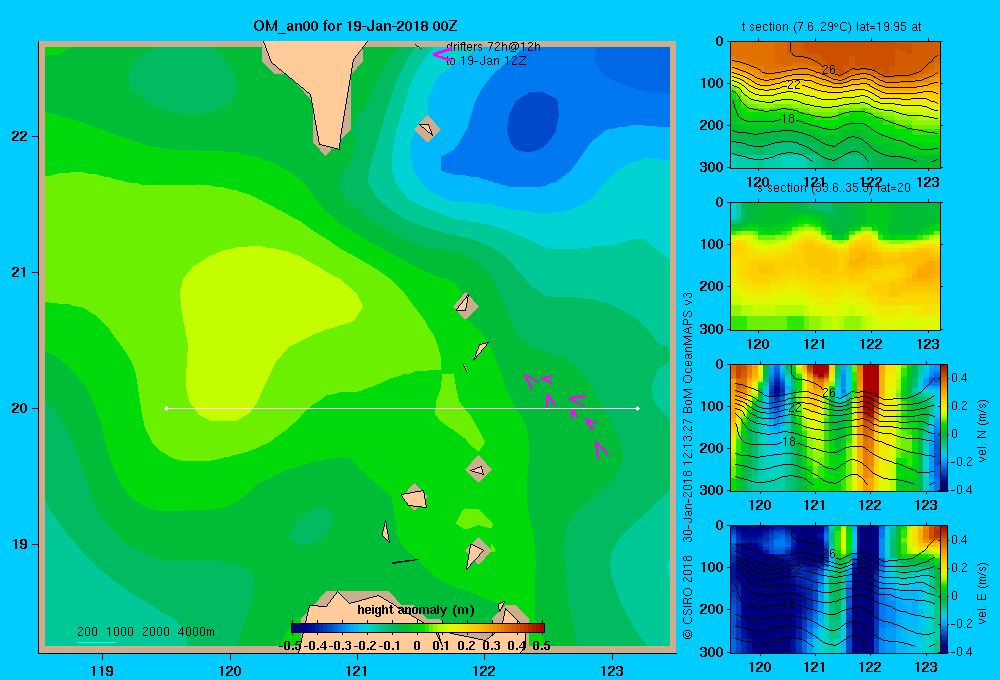Screen dimensions: 1000x680
Task: Click latitude label 22 on the main map axis
Action: [20, 137]
